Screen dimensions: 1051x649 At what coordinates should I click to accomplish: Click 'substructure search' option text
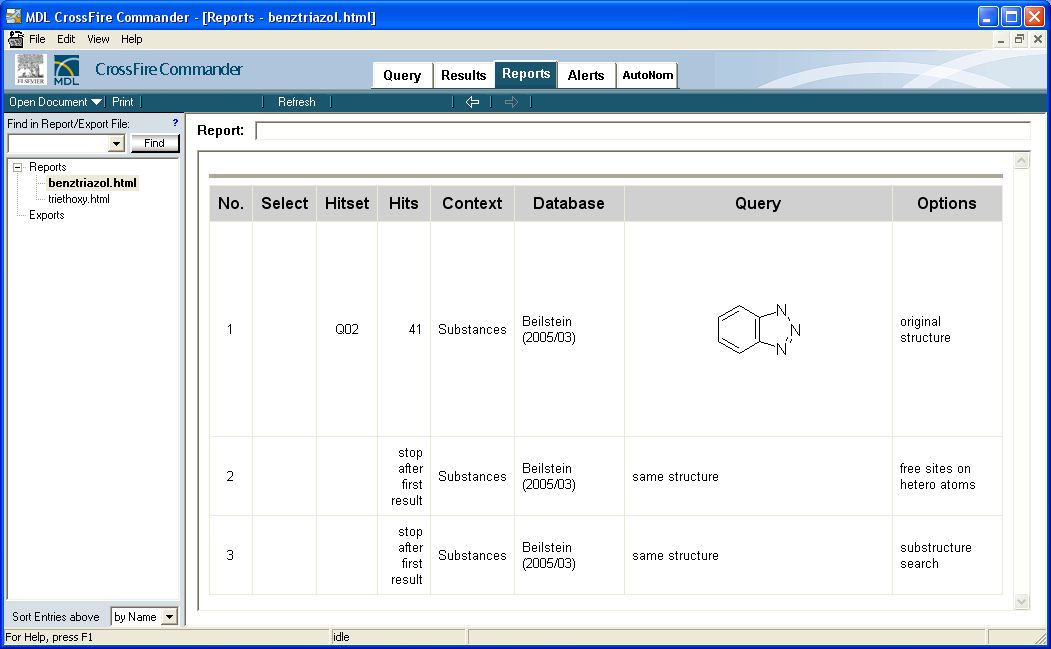click(x=935, y=556)
